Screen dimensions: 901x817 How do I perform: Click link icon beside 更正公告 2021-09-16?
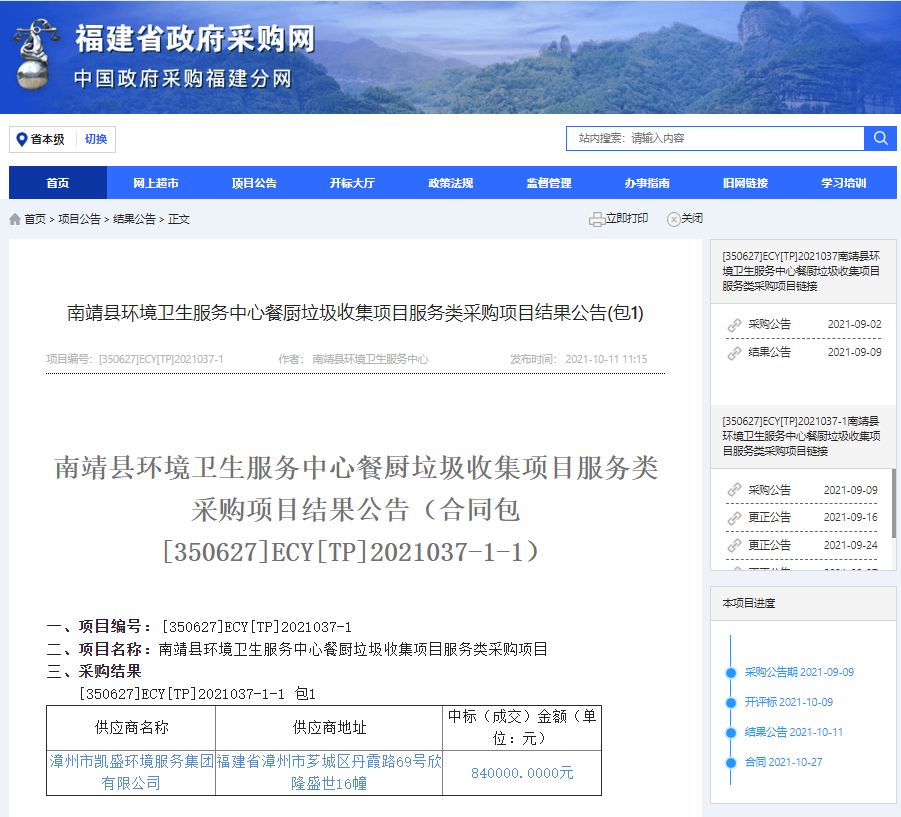coord(734,518)
